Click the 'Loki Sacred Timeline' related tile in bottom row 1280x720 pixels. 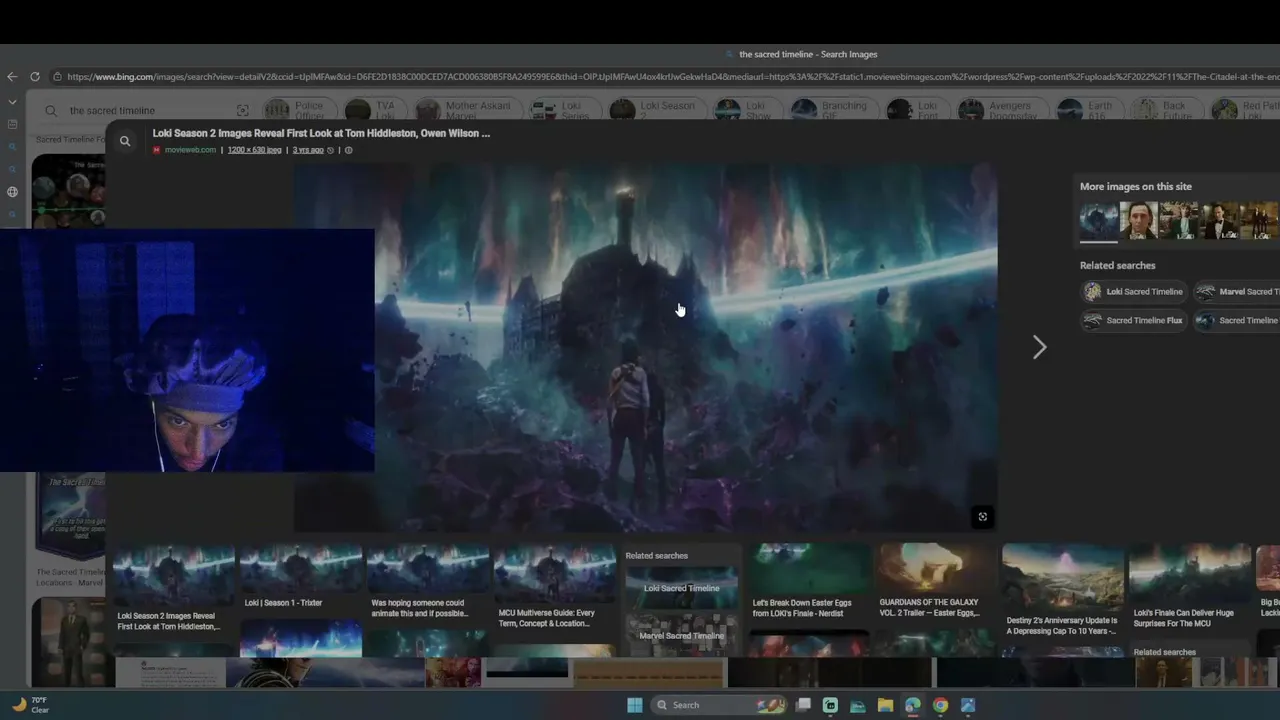(x=681, y=588)
